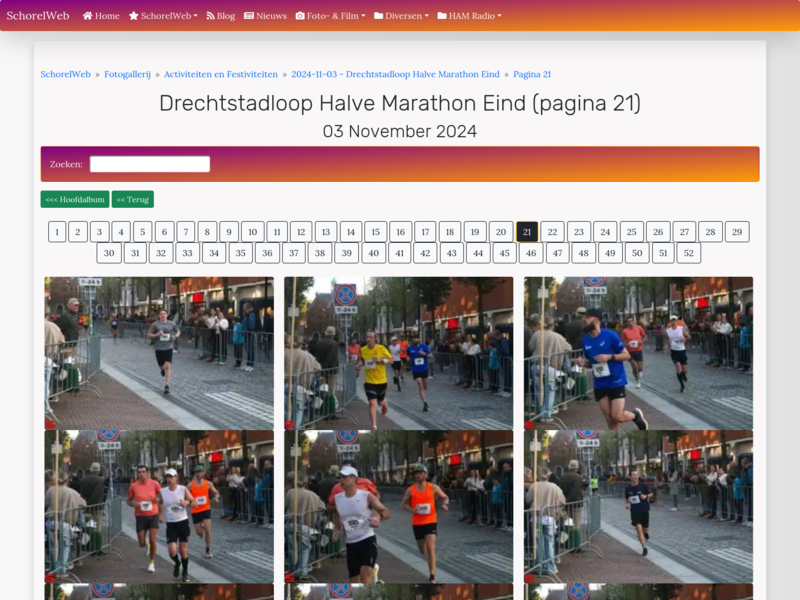Go to previous page 20

tap(501, 232)
